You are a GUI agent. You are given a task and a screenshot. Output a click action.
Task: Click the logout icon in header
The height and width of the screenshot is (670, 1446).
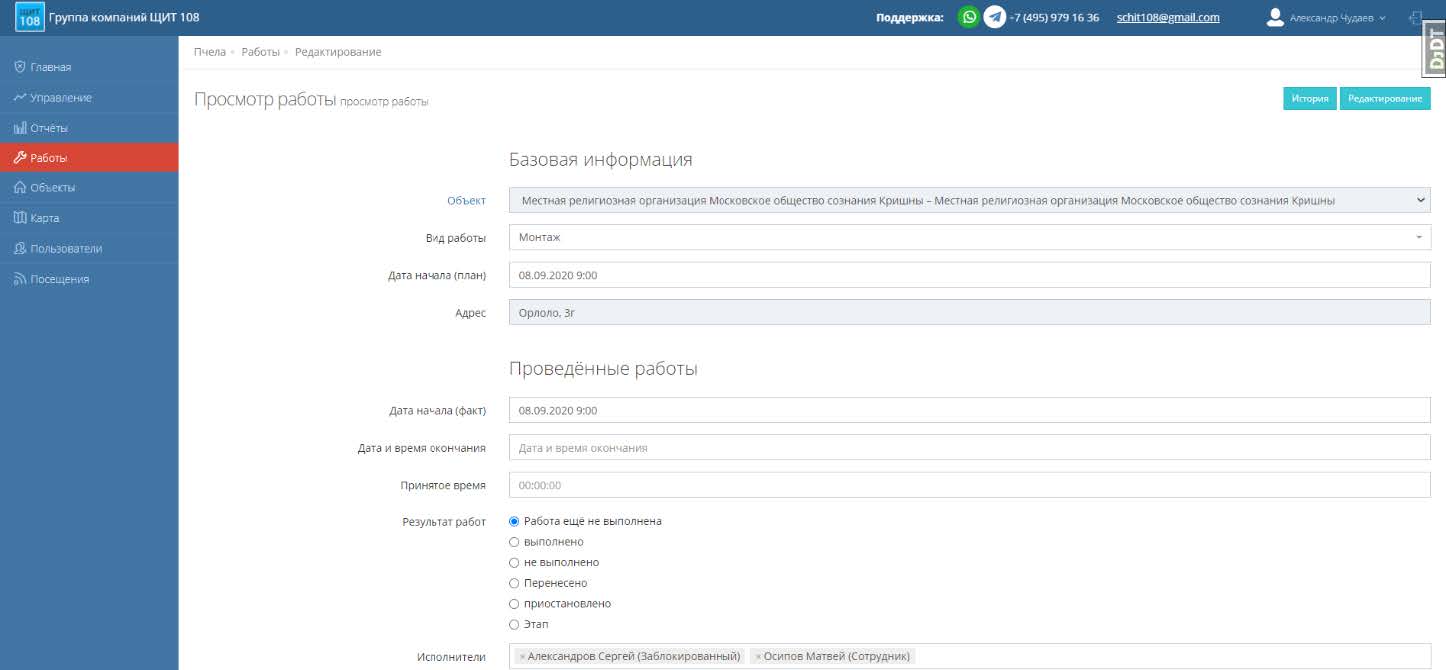[1415, 18]
